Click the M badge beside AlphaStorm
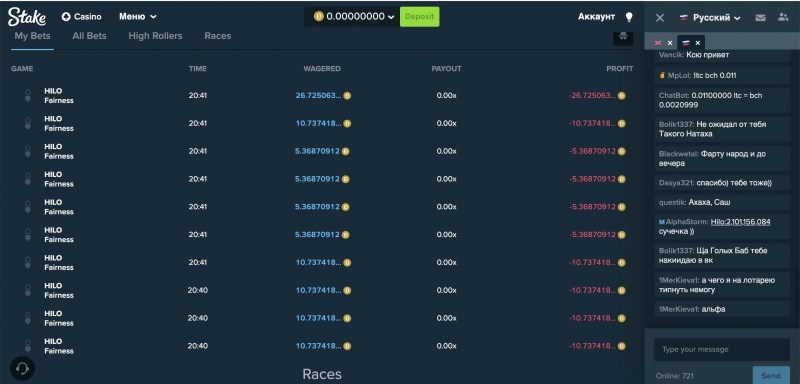Screen dimensions: 800x384 (x=662, y=222)
